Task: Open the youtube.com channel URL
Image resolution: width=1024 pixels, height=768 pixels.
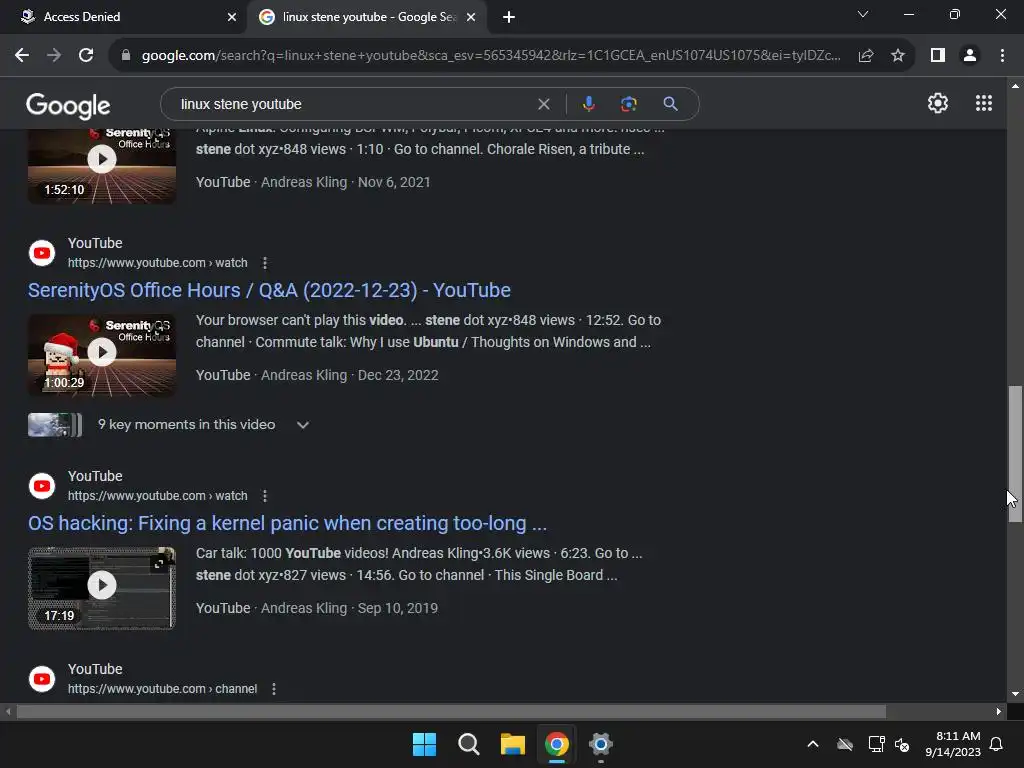Action: 162,689
